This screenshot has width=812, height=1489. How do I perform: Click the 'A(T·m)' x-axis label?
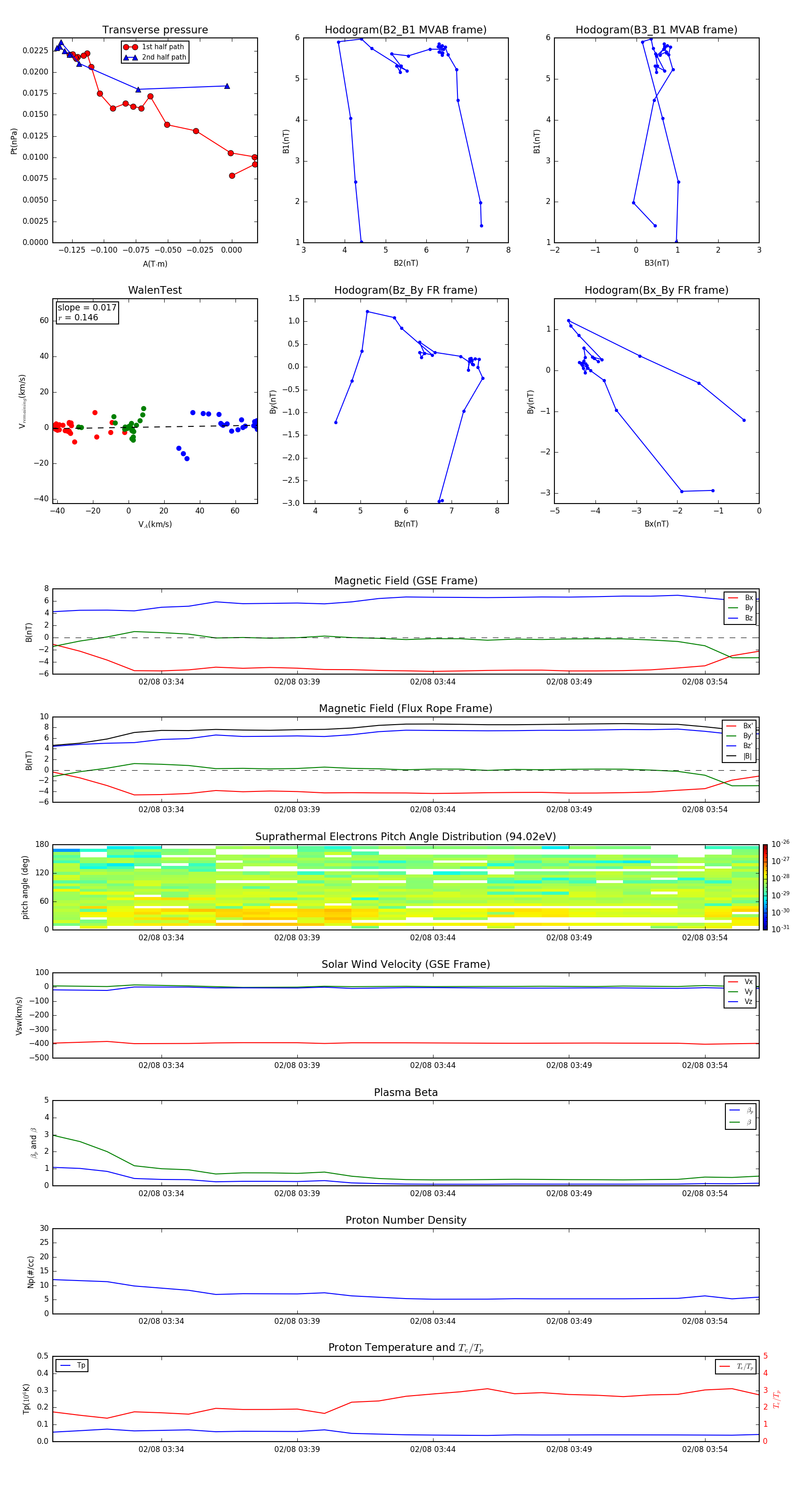click(155, 264)
